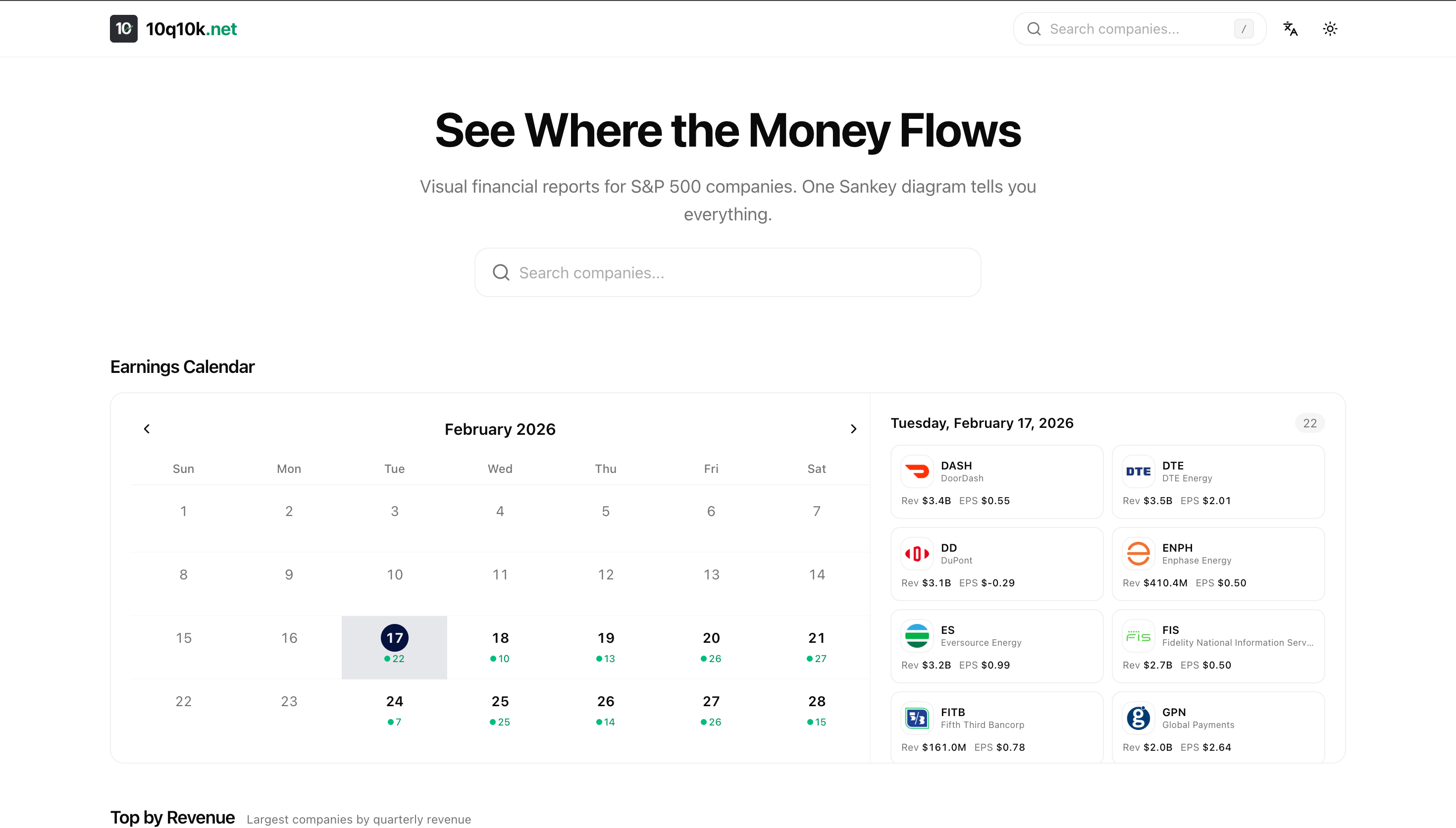Select February 18 on the calendar
The image size is (1456, 828).
500,645
